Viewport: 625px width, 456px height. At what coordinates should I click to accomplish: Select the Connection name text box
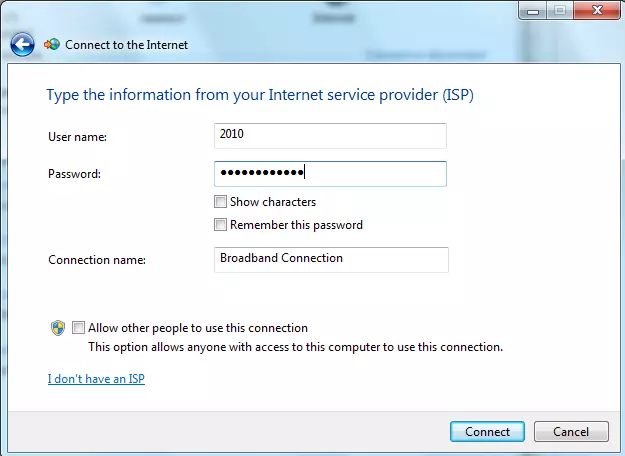click(332, 259)
